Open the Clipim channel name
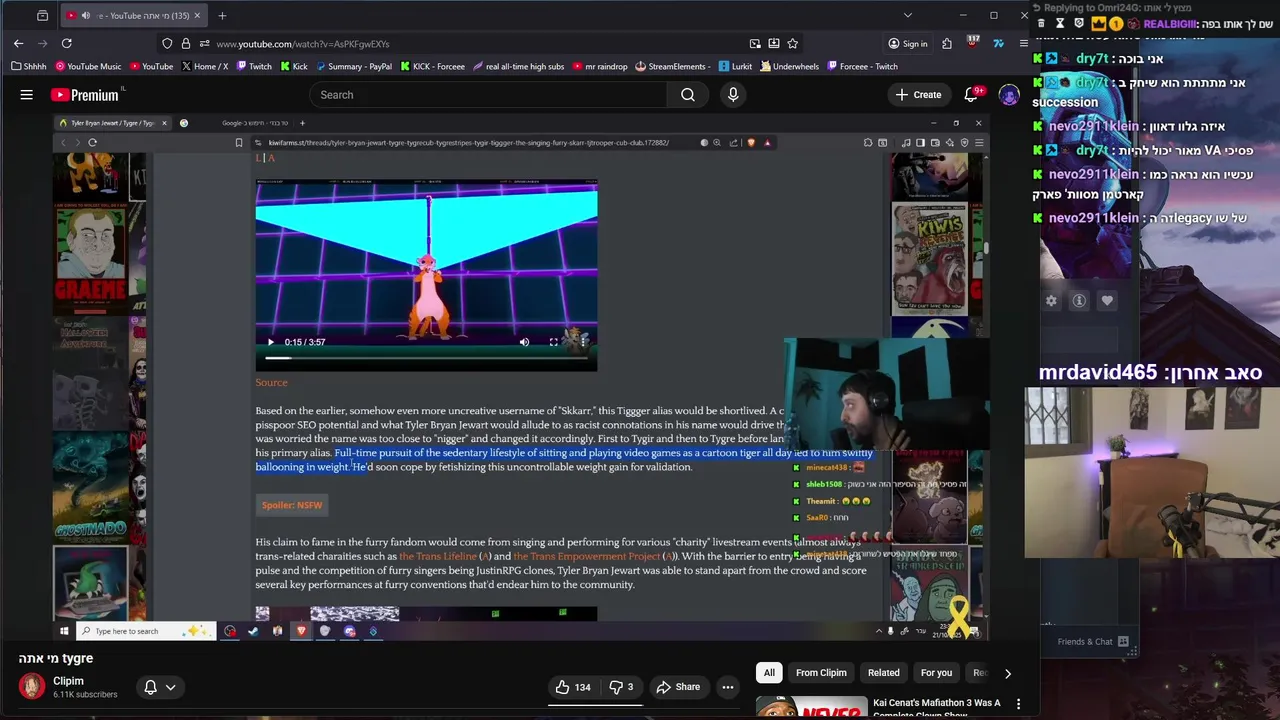The width and height of the screenshot is (1280, 720). coord(68,681)
